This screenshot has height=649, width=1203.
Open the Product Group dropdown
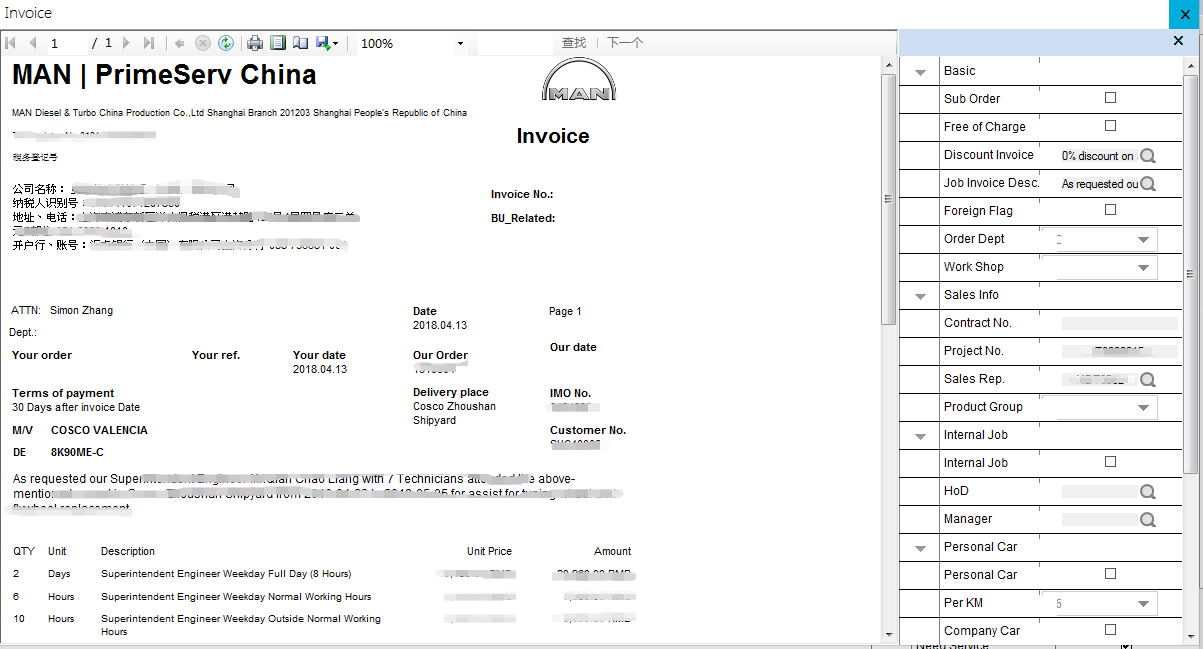pyautogui.click(x=1143, y=408)
